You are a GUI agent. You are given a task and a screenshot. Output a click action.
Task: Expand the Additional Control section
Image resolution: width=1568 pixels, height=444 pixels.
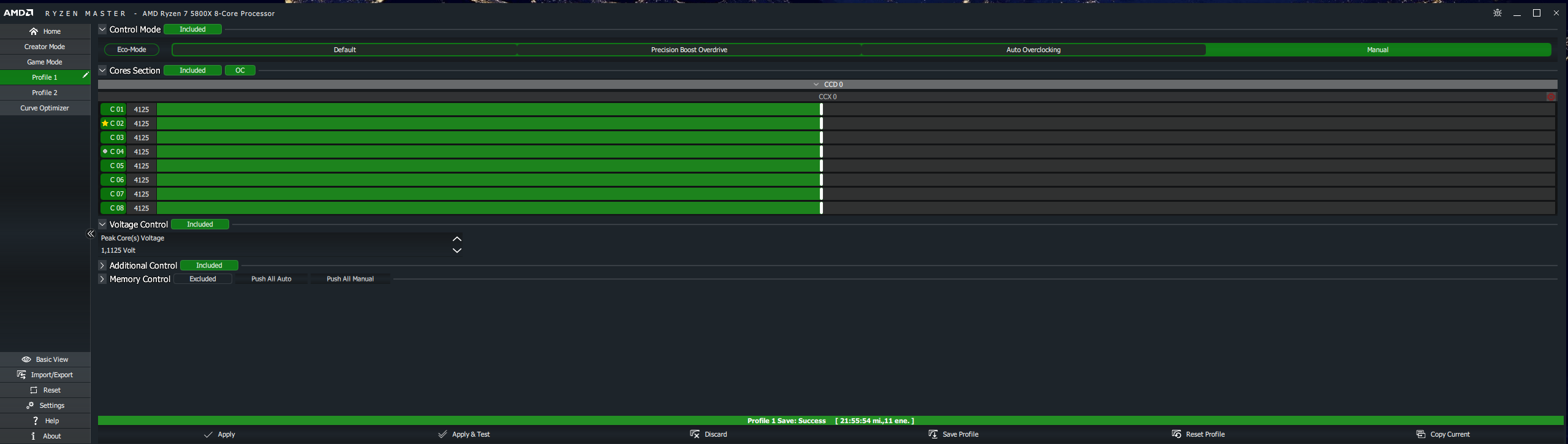point(102,266)
